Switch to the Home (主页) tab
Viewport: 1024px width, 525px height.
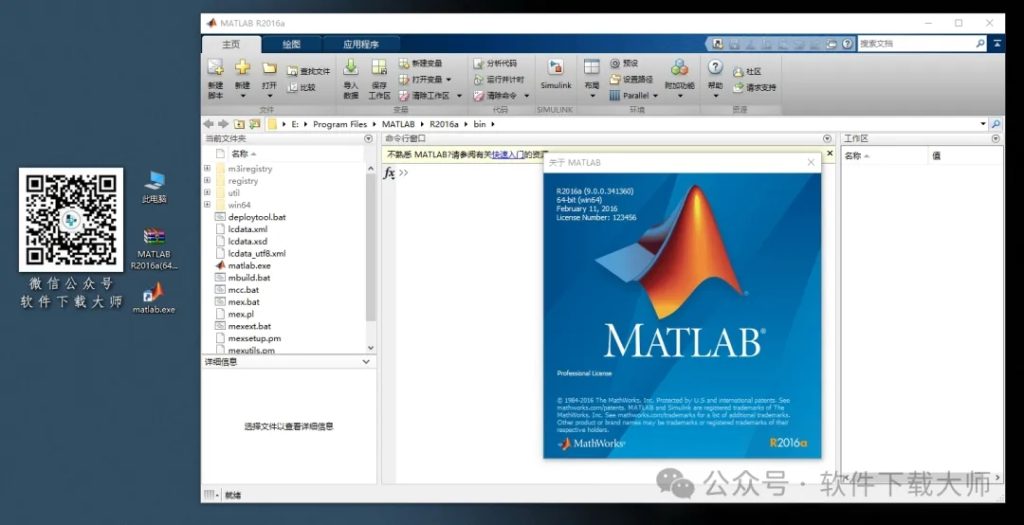(231, 44)
